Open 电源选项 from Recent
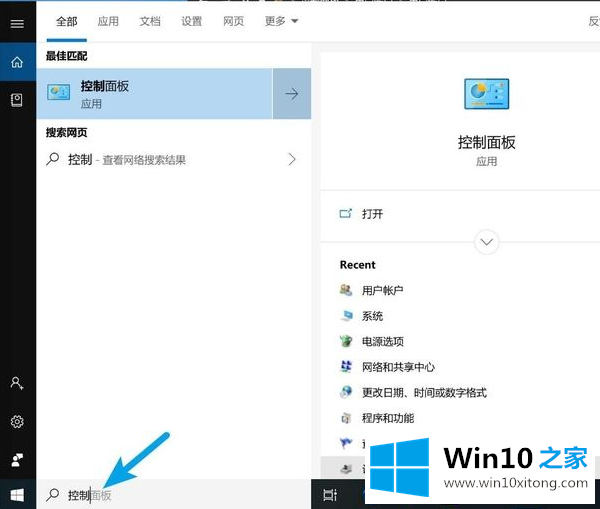This screenshot has width=600, height=509. click(x=383, y=341)
